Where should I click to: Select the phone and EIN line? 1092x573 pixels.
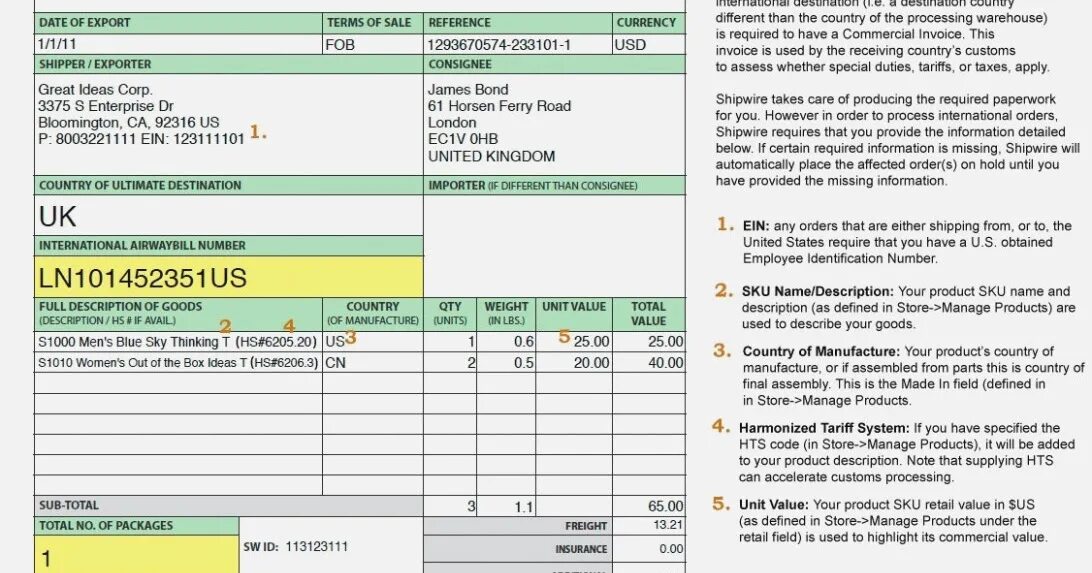pos(141,139)
